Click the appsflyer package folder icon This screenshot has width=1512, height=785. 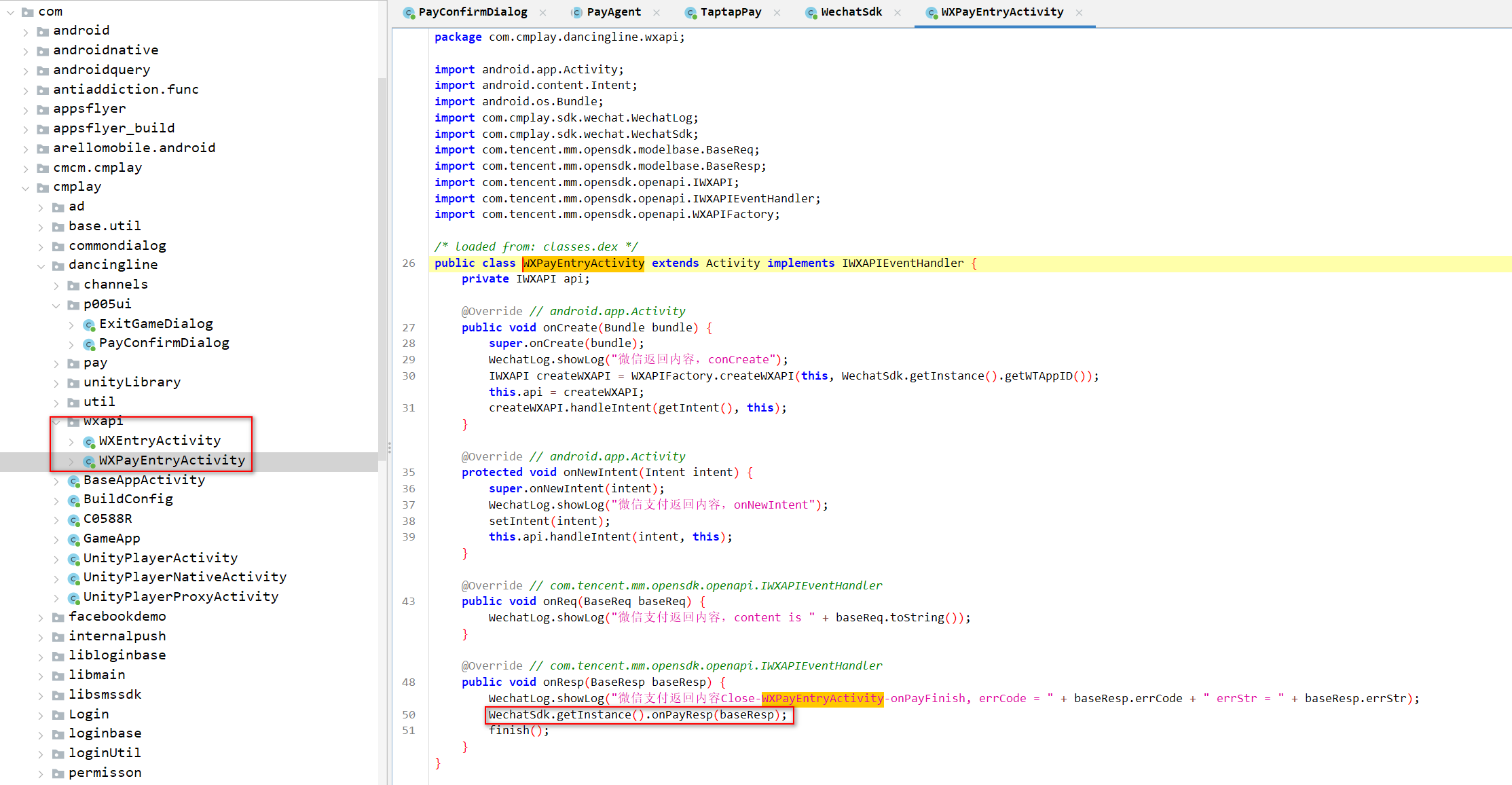pos(43,109)
